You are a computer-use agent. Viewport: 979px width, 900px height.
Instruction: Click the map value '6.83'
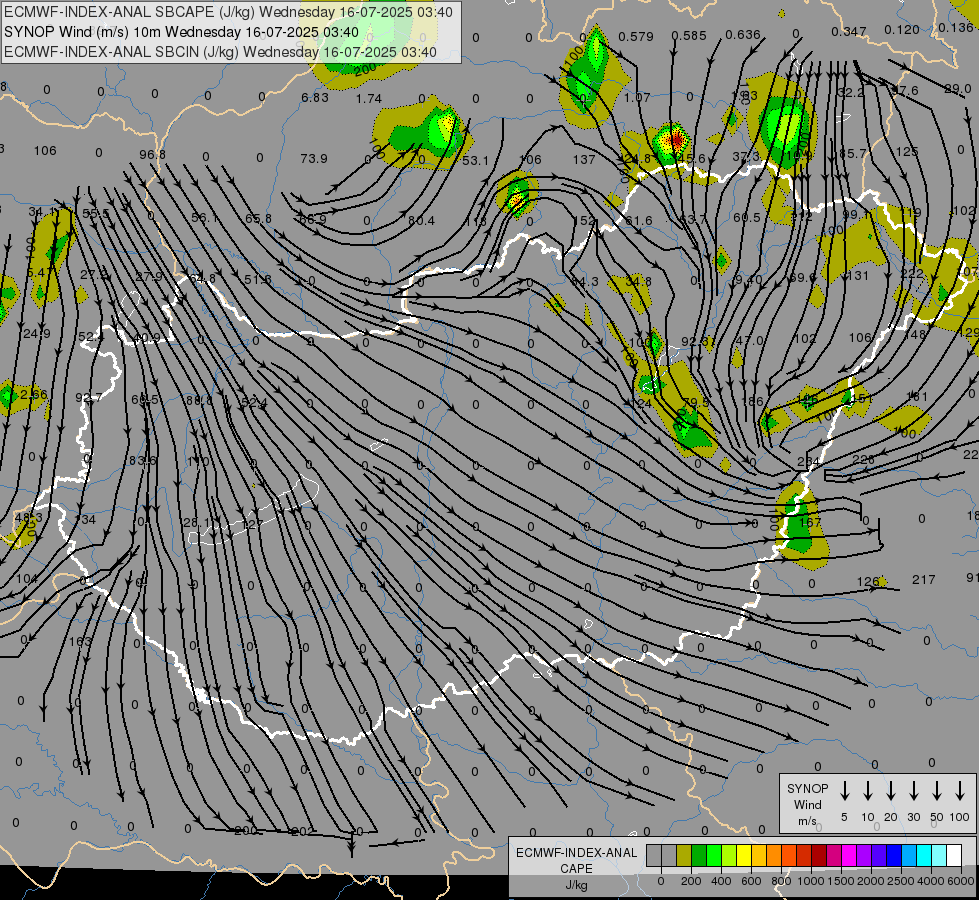[315, 97]
